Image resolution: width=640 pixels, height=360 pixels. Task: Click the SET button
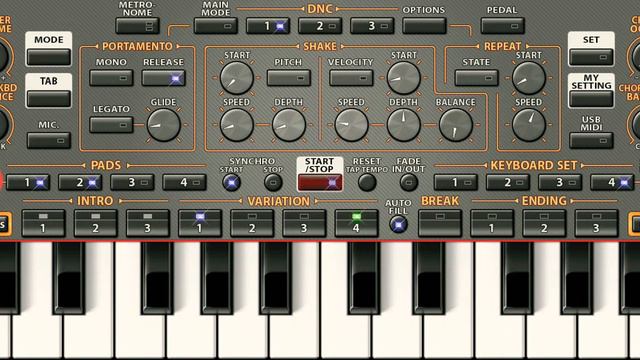(x=591, y=57)
